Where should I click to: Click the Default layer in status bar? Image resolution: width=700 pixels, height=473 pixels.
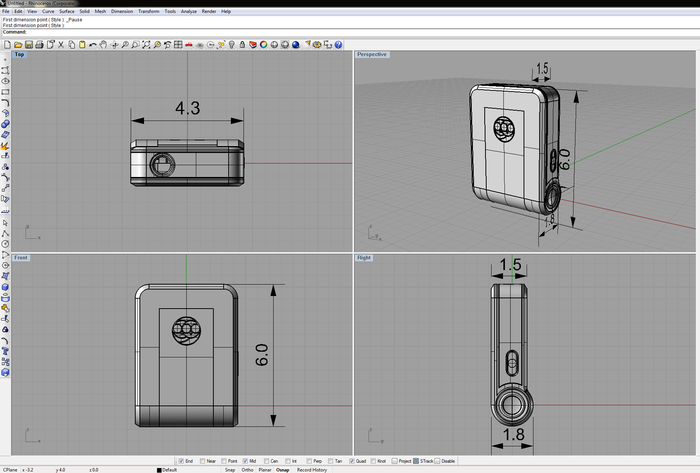(x=167, y=470)
